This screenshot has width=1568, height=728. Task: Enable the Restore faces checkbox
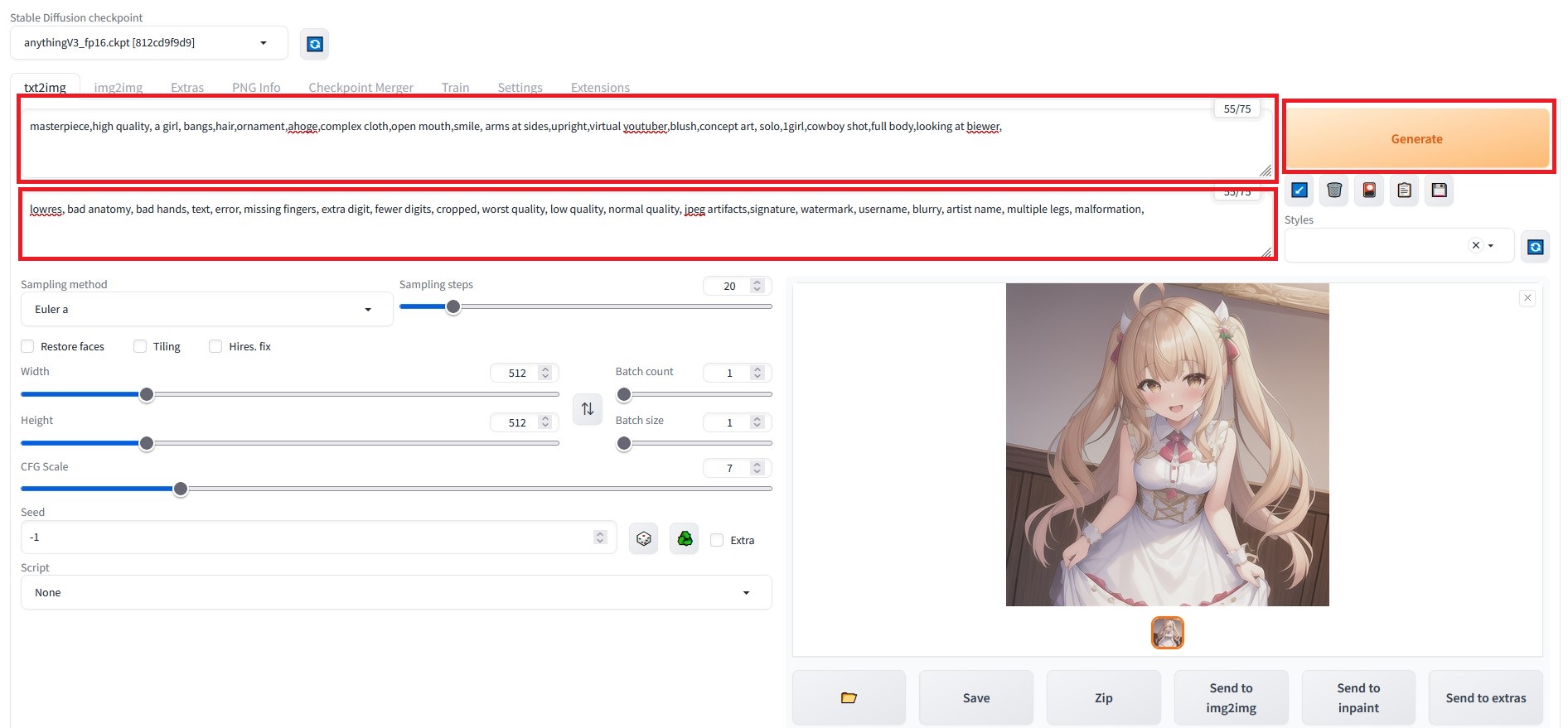pos(28,346)
